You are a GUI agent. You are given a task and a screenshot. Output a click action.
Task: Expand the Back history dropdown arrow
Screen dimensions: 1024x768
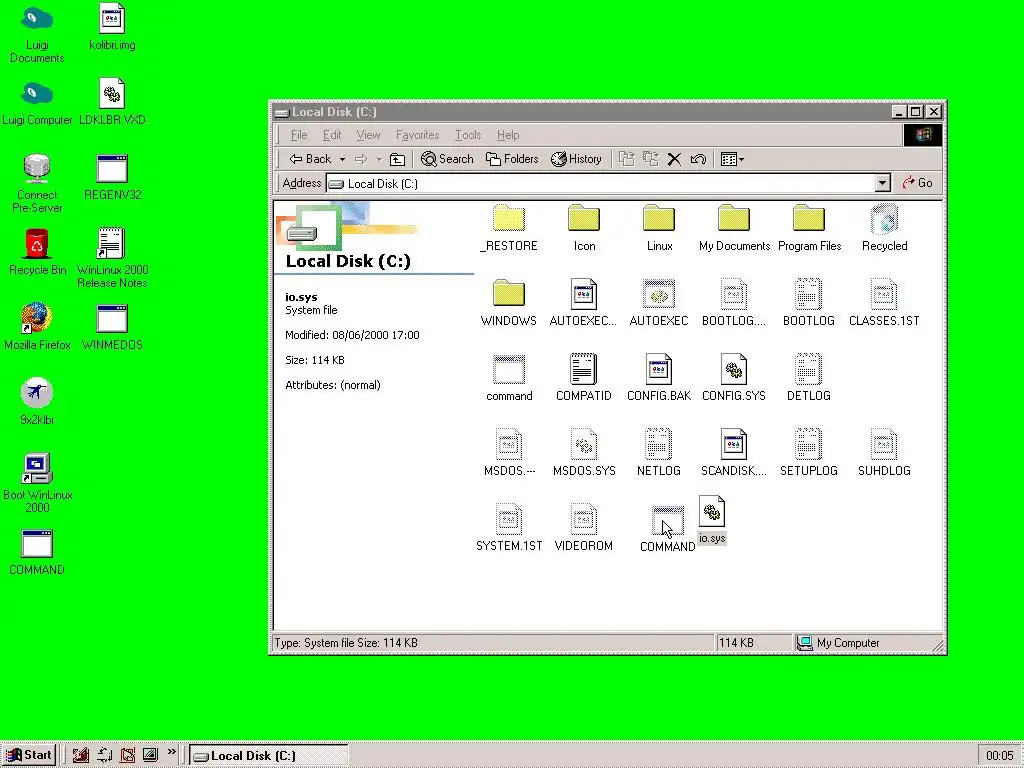click(342, 159)
